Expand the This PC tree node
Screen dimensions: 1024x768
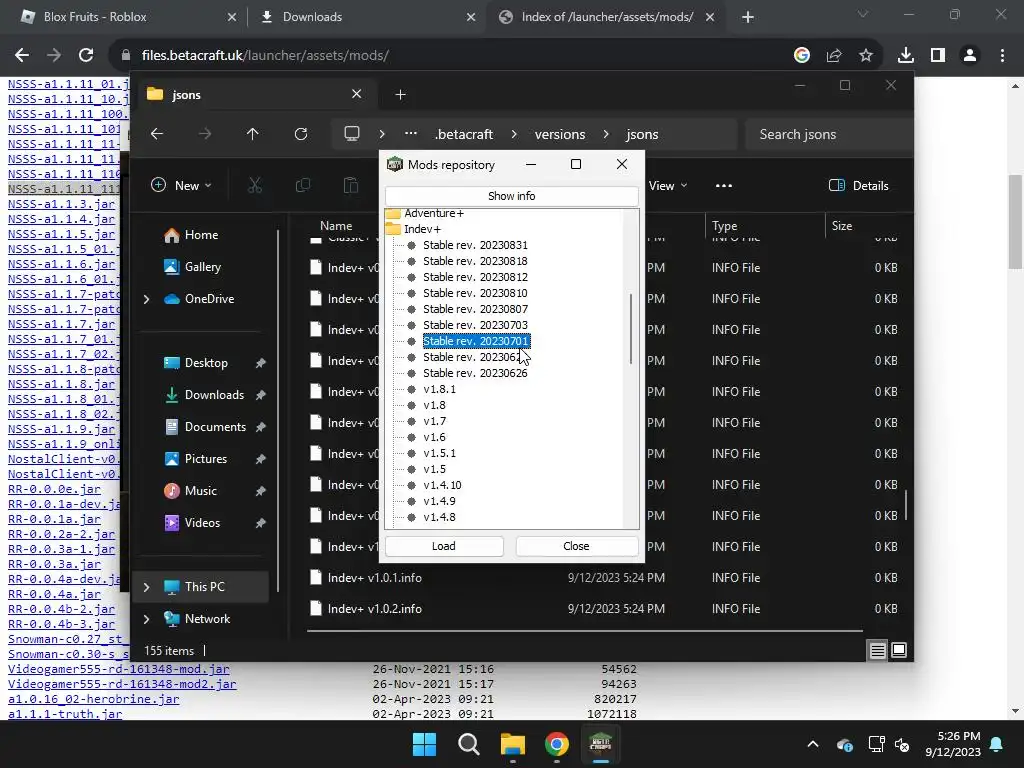(146, 587)
